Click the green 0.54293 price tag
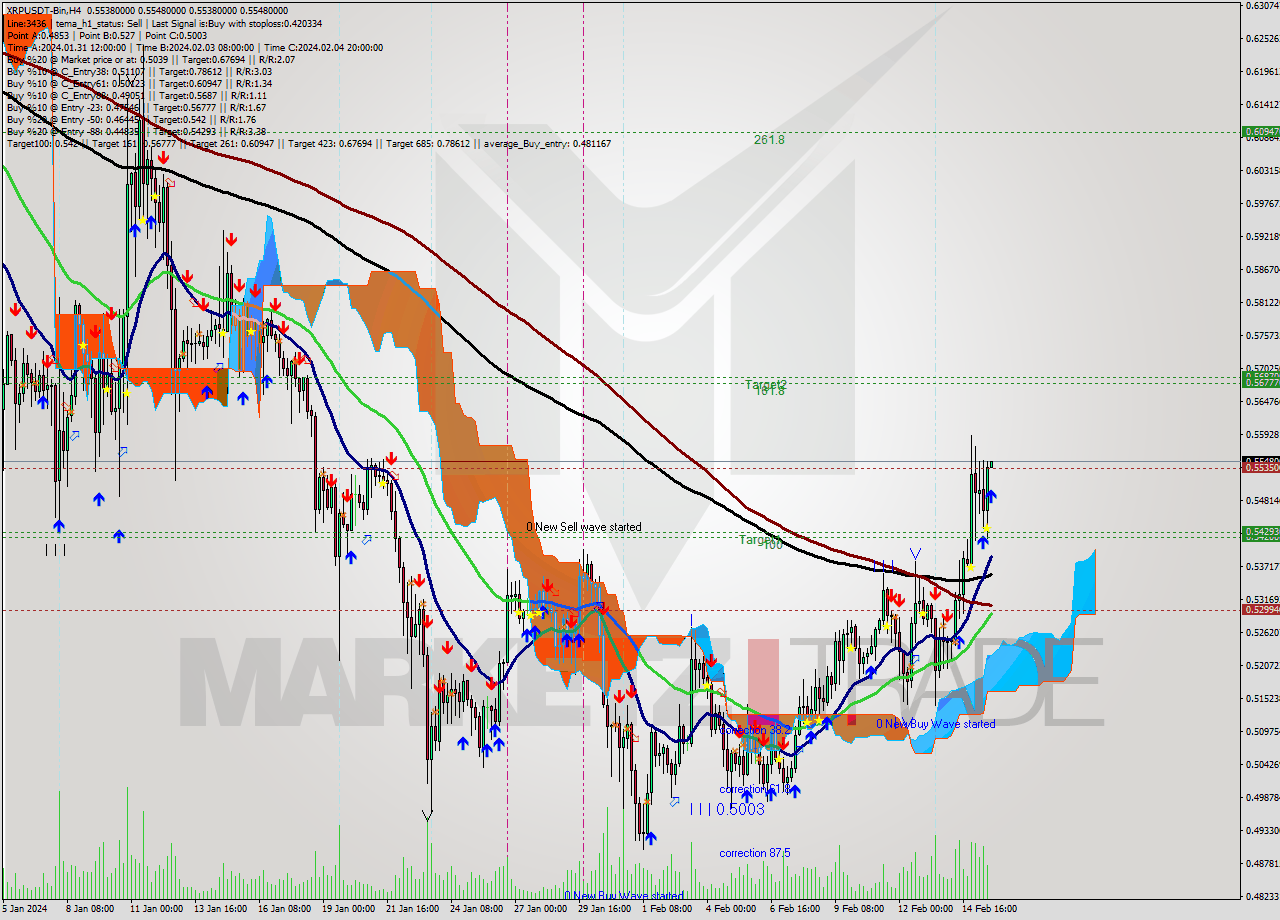 click(1260, 532)
